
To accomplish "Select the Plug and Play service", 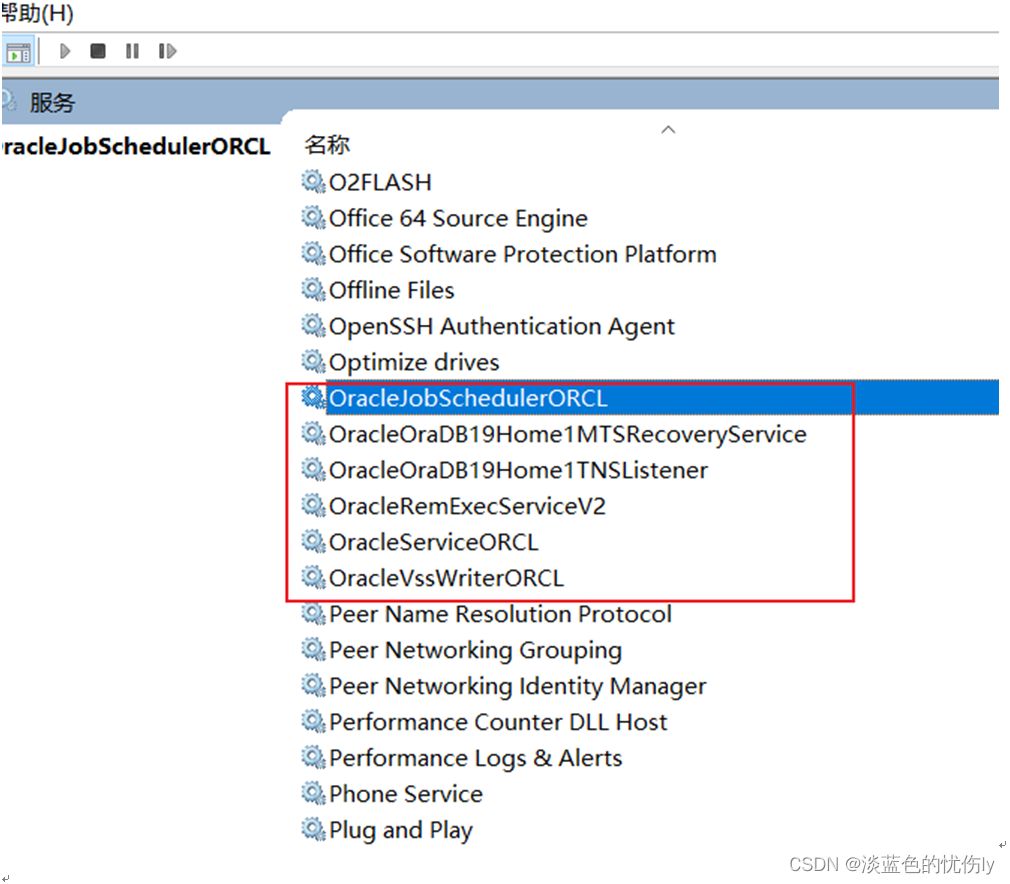I will pyautogui.click(x=401, y=831).
